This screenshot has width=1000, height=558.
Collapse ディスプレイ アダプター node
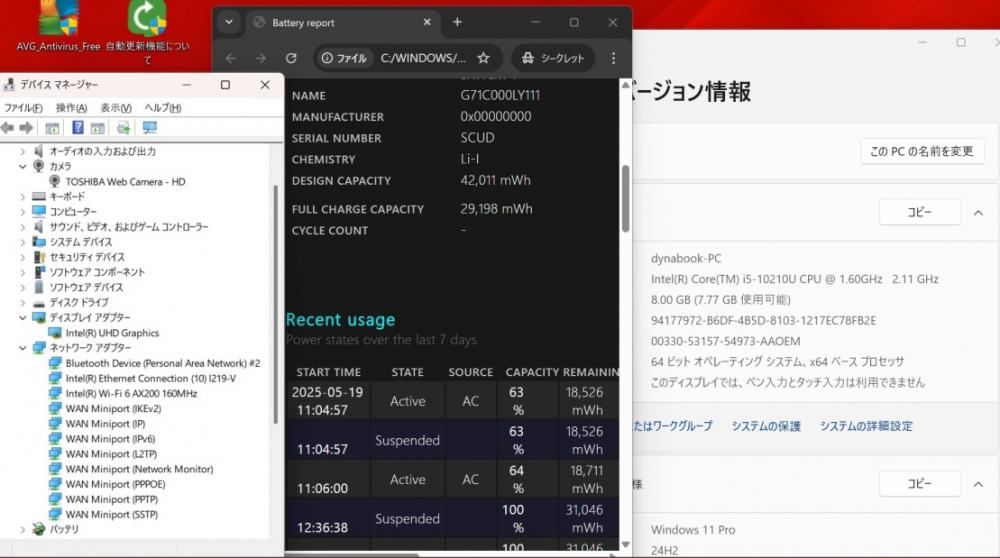coord(22,318)
